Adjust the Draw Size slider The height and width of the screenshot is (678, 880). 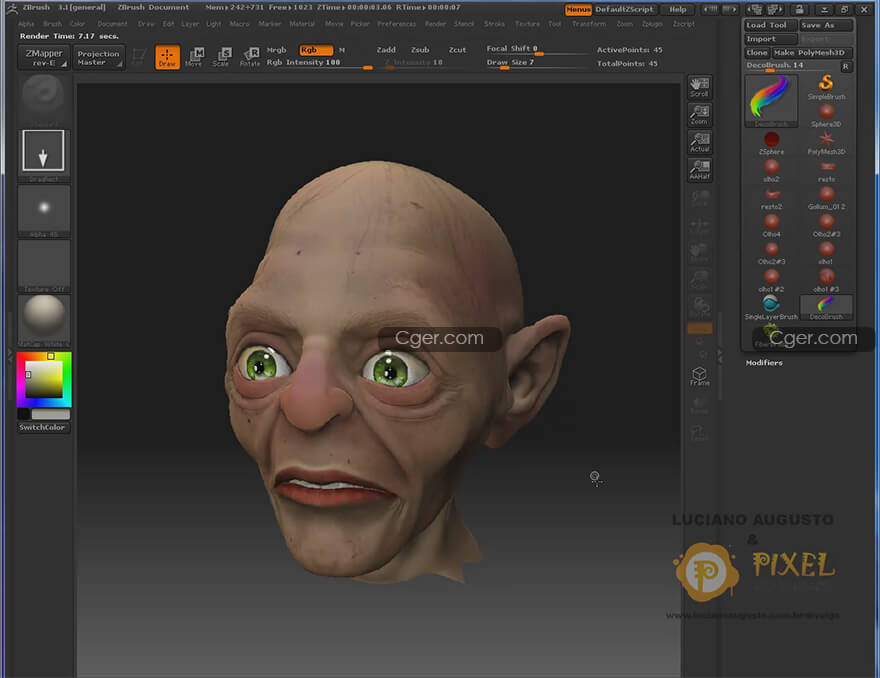[x=536, y=63]
